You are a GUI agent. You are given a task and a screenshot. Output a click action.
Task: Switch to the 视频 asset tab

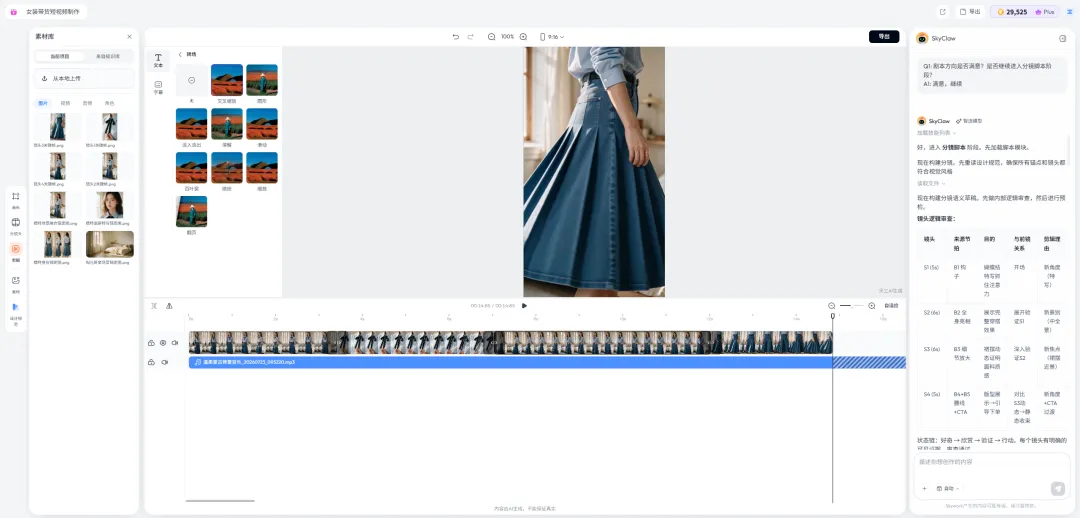tap(65, 103)
